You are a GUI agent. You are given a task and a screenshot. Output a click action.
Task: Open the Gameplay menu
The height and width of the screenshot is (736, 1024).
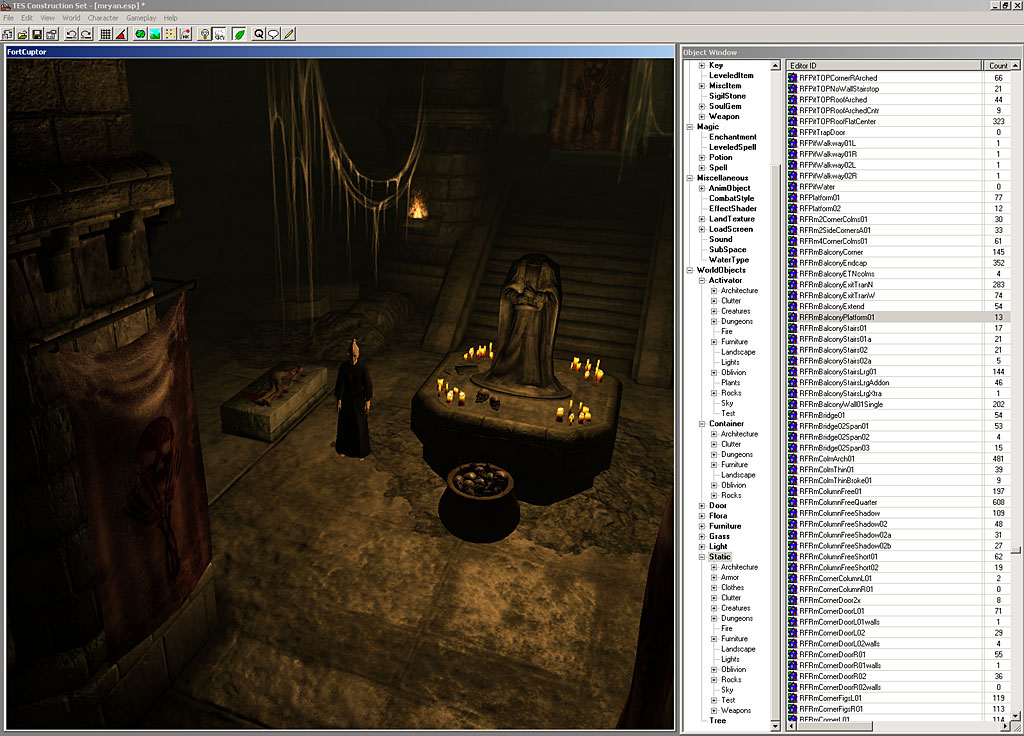pyautogui.click(x=141, y=18)
